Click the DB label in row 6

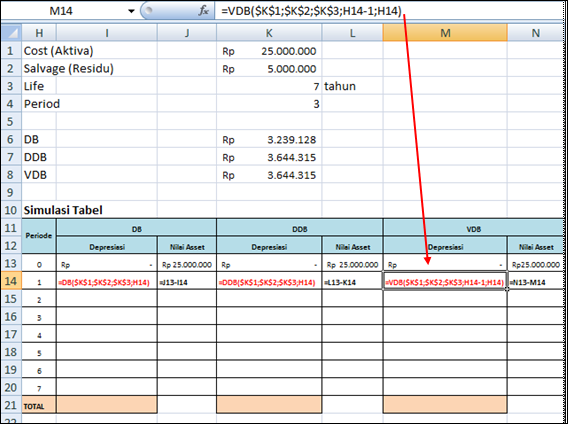(32, 140)
